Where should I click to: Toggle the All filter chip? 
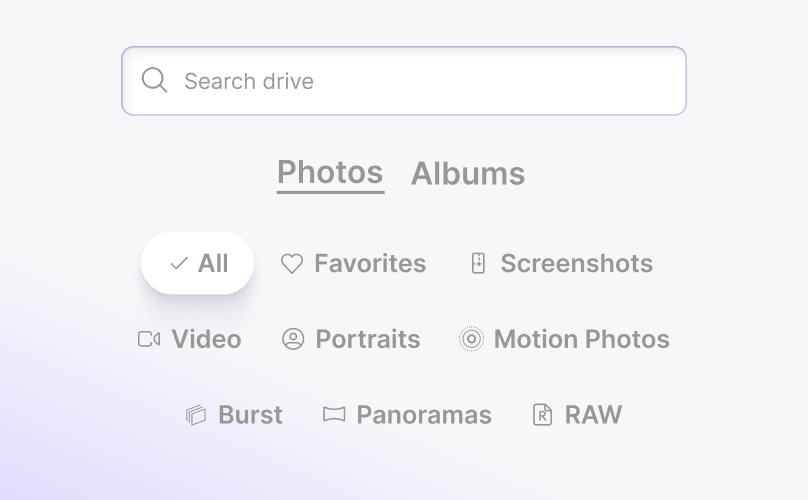pyautogui.click(x=198, y=264)
